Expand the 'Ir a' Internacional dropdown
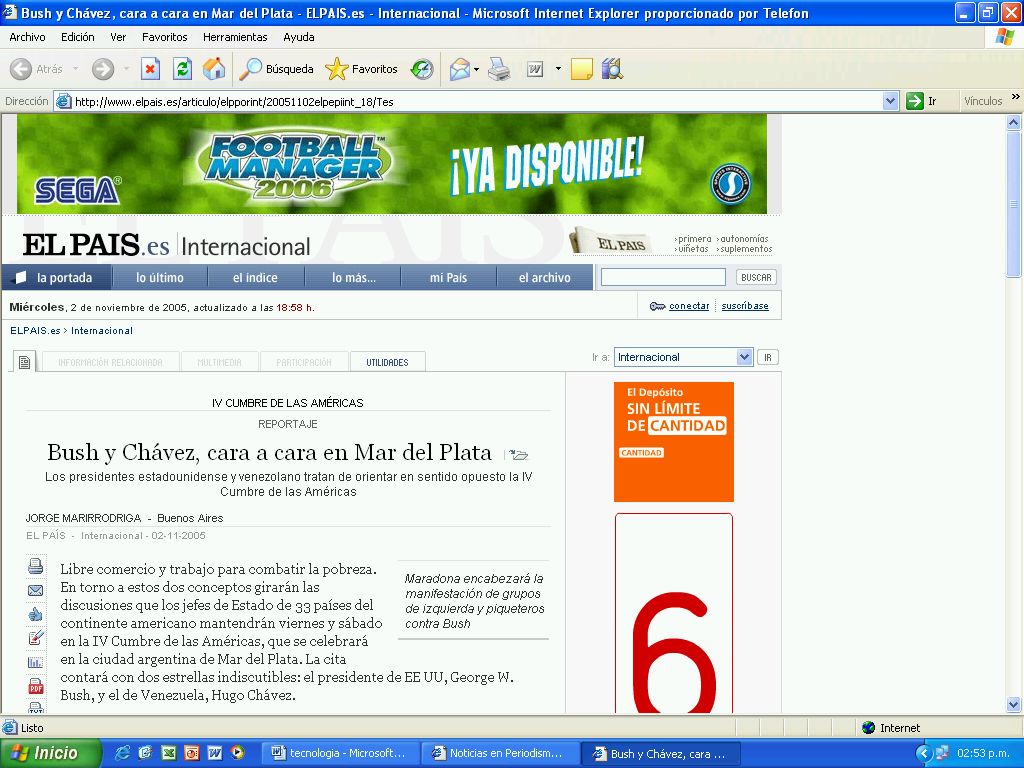The width and height of the screenshot is (1024, 768). (x=744, y=357)
